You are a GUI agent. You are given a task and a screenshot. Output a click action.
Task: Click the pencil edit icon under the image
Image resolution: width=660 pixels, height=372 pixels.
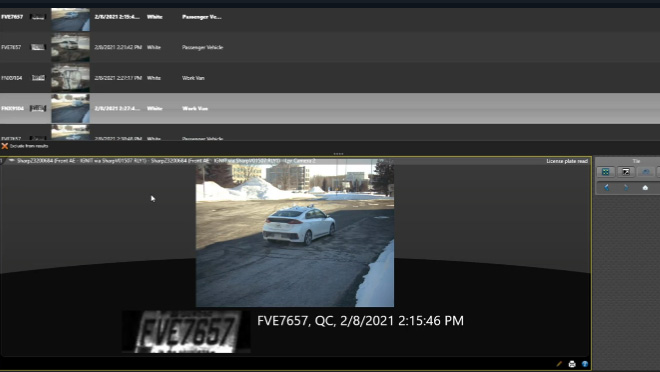pyautogui.click(x=559, y=364)
